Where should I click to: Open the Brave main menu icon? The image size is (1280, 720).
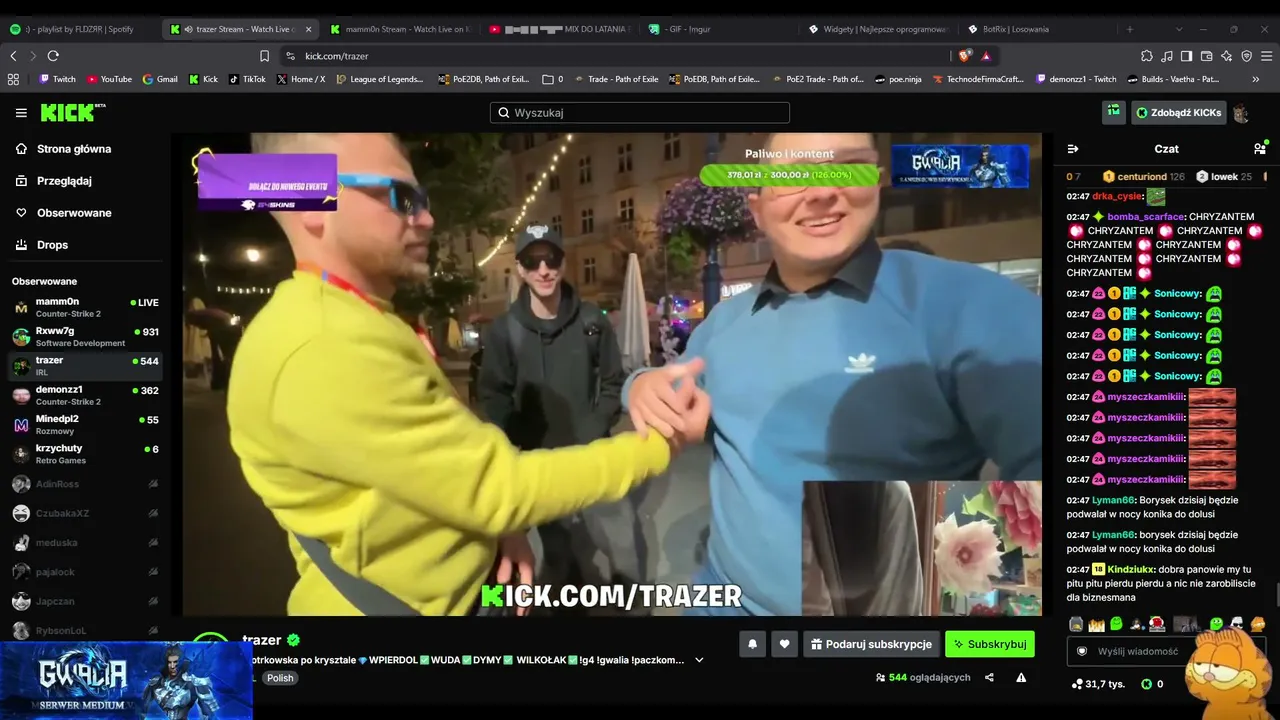[x=1266, y=56]
